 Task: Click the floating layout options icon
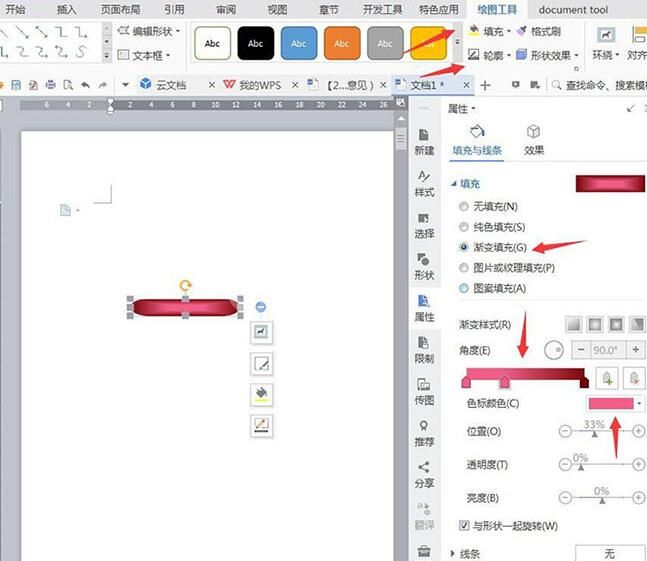point(261,332)
